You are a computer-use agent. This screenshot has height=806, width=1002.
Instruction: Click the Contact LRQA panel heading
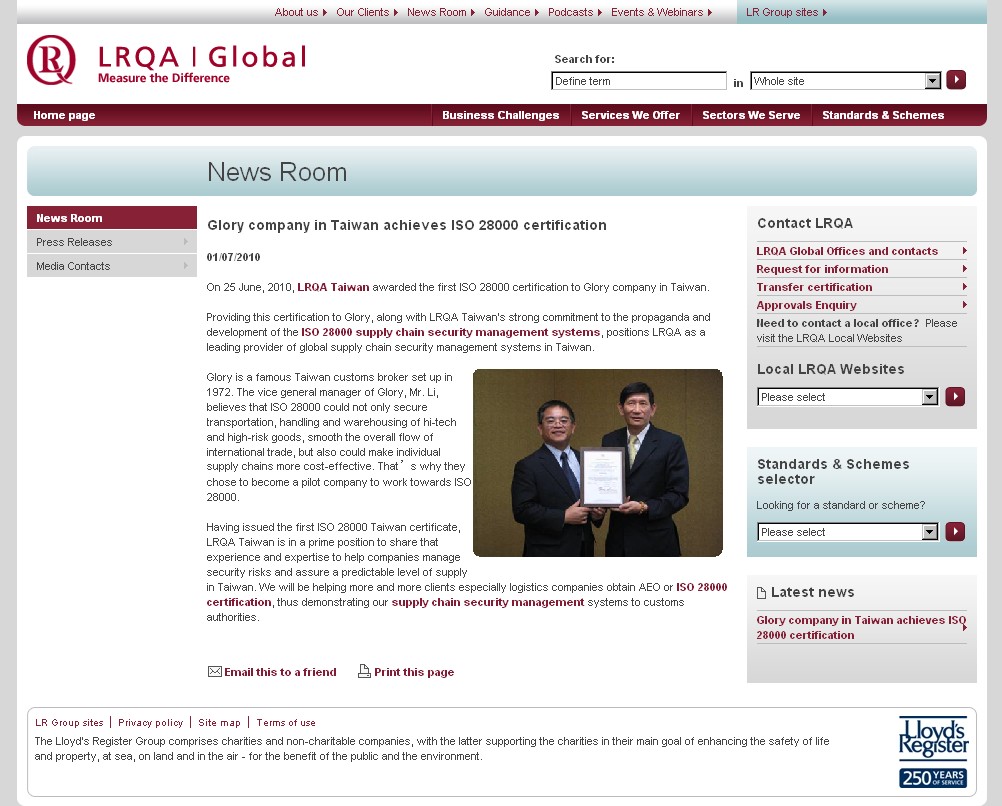pos(805,223)
